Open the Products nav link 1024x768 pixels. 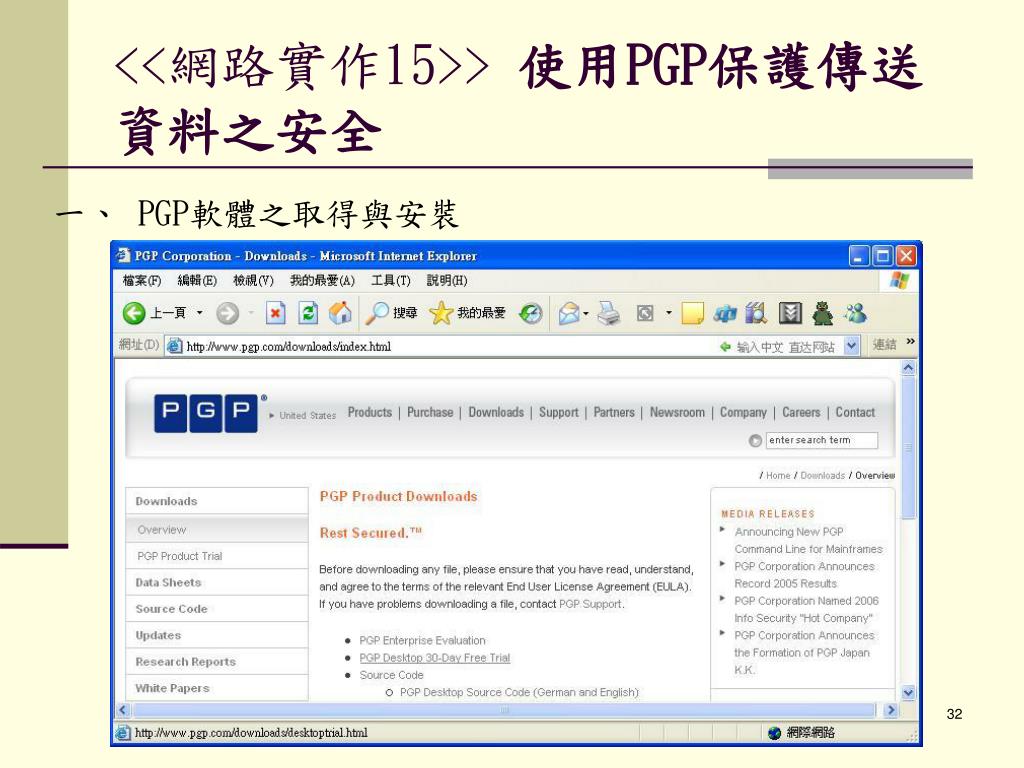(370, 413)
